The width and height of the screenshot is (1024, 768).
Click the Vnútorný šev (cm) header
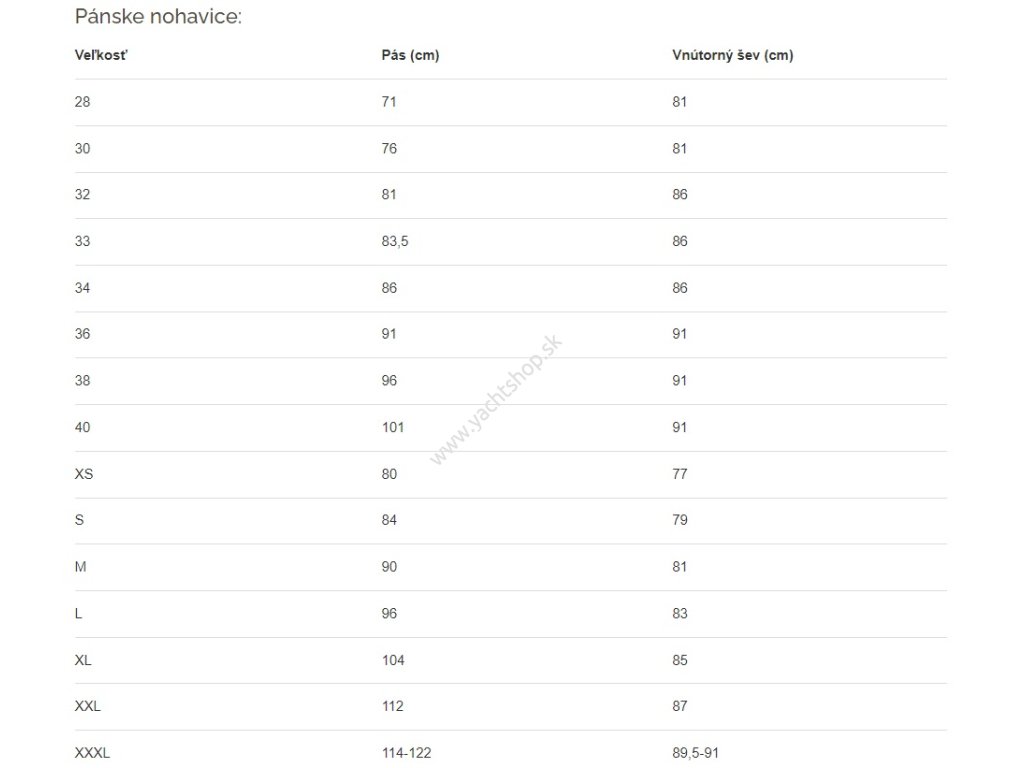pyautogui.click(x=733, y=56)
